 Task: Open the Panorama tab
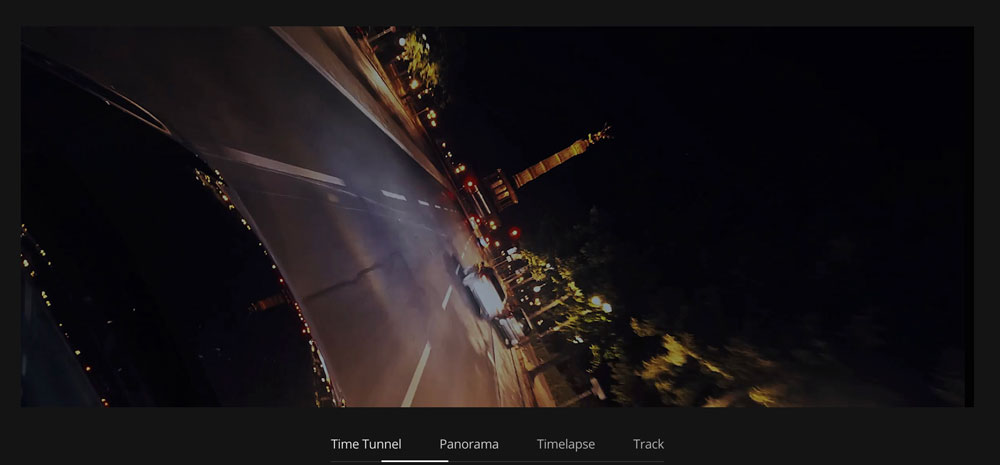tap(468, 444)
